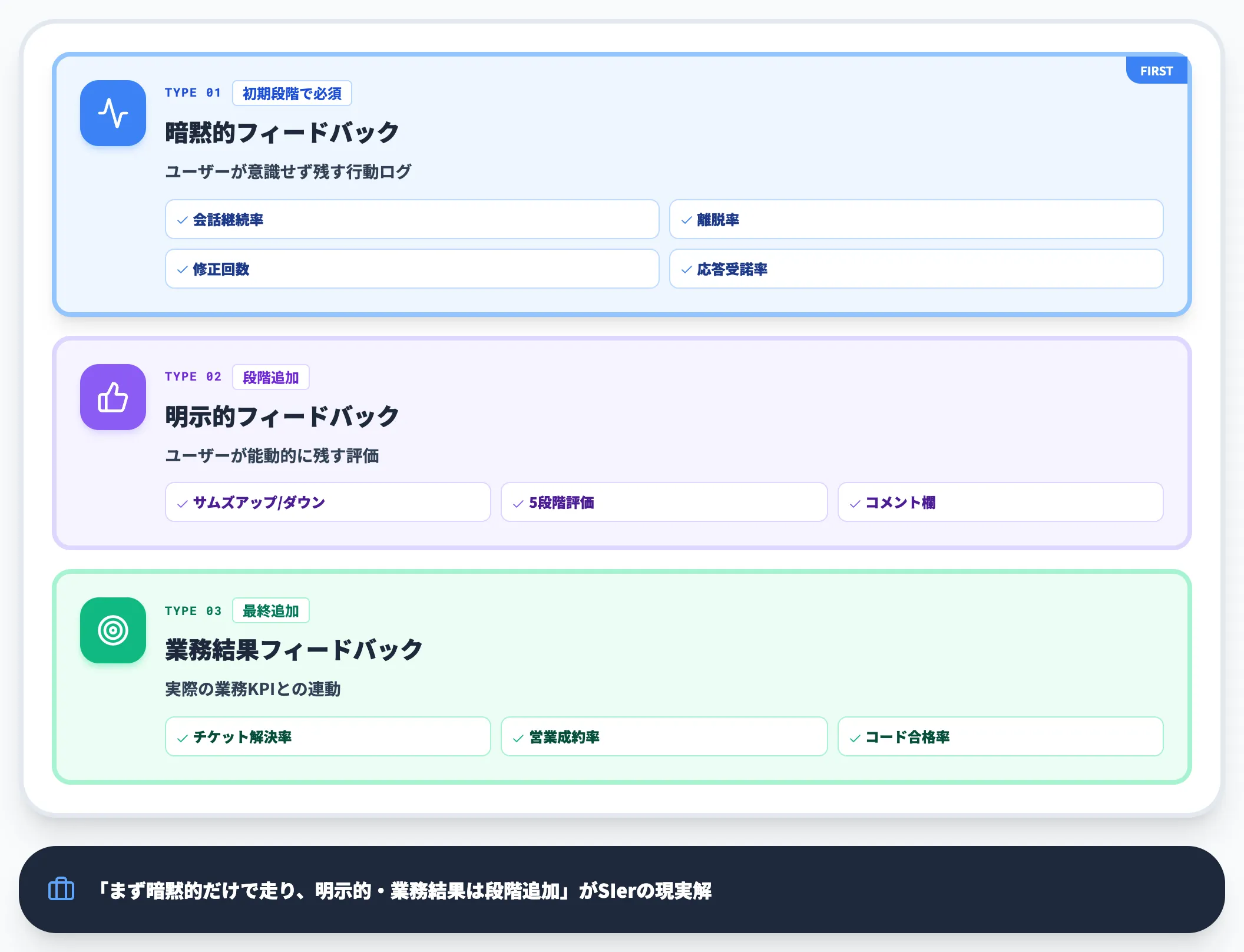
Task: Click the FIRST corner badge
Action: [x=1157, y=71]
